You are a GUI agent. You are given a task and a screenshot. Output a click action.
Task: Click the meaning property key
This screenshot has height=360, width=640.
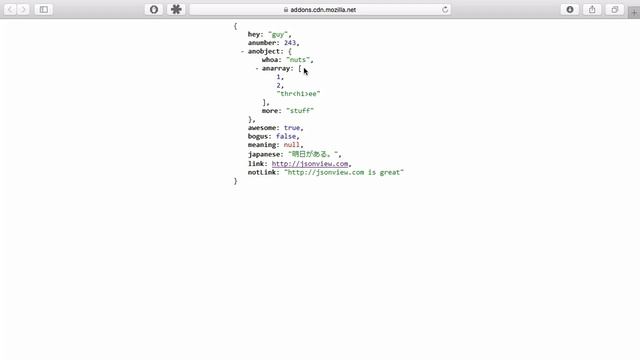click(x=262, y=145)
